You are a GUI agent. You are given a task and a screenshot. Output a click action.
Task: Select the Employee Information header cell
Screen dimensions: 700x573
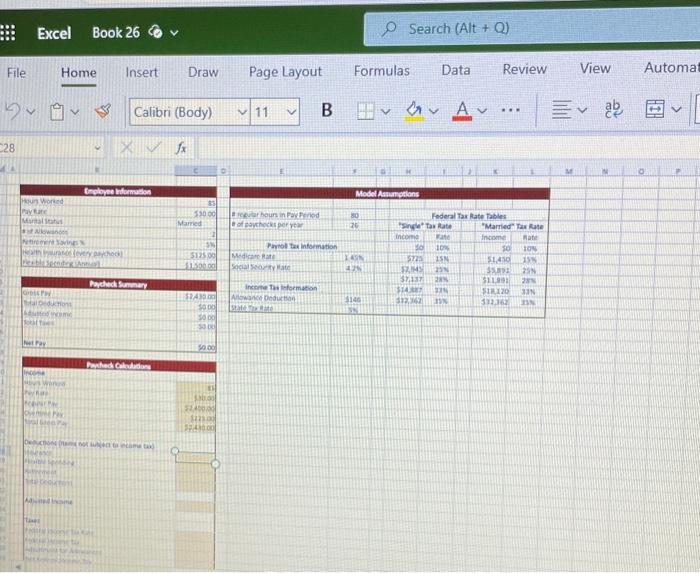tap(118, 191)
